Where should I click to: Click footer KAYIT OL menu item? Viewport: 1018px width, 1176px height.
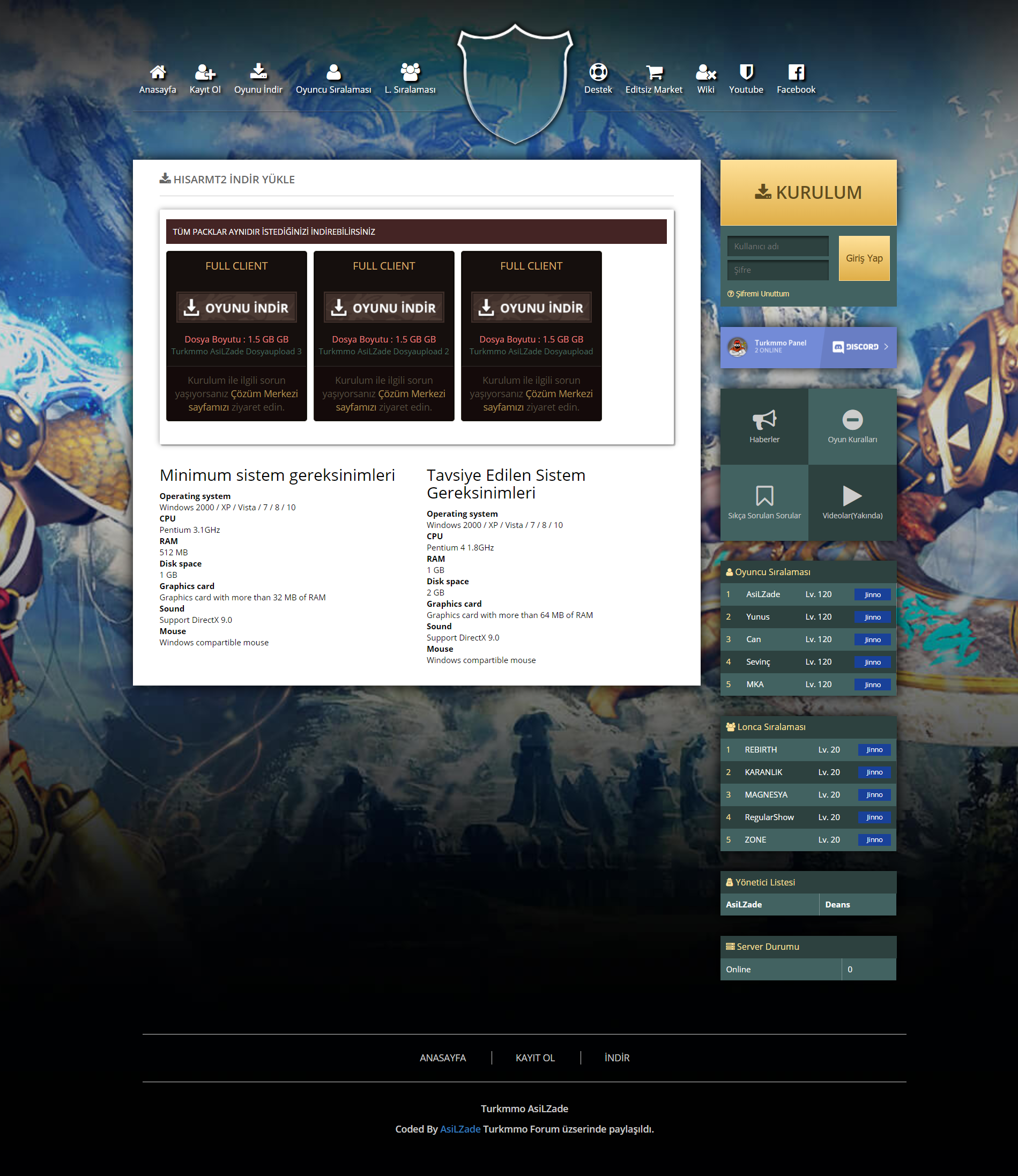click(535, 1058)
